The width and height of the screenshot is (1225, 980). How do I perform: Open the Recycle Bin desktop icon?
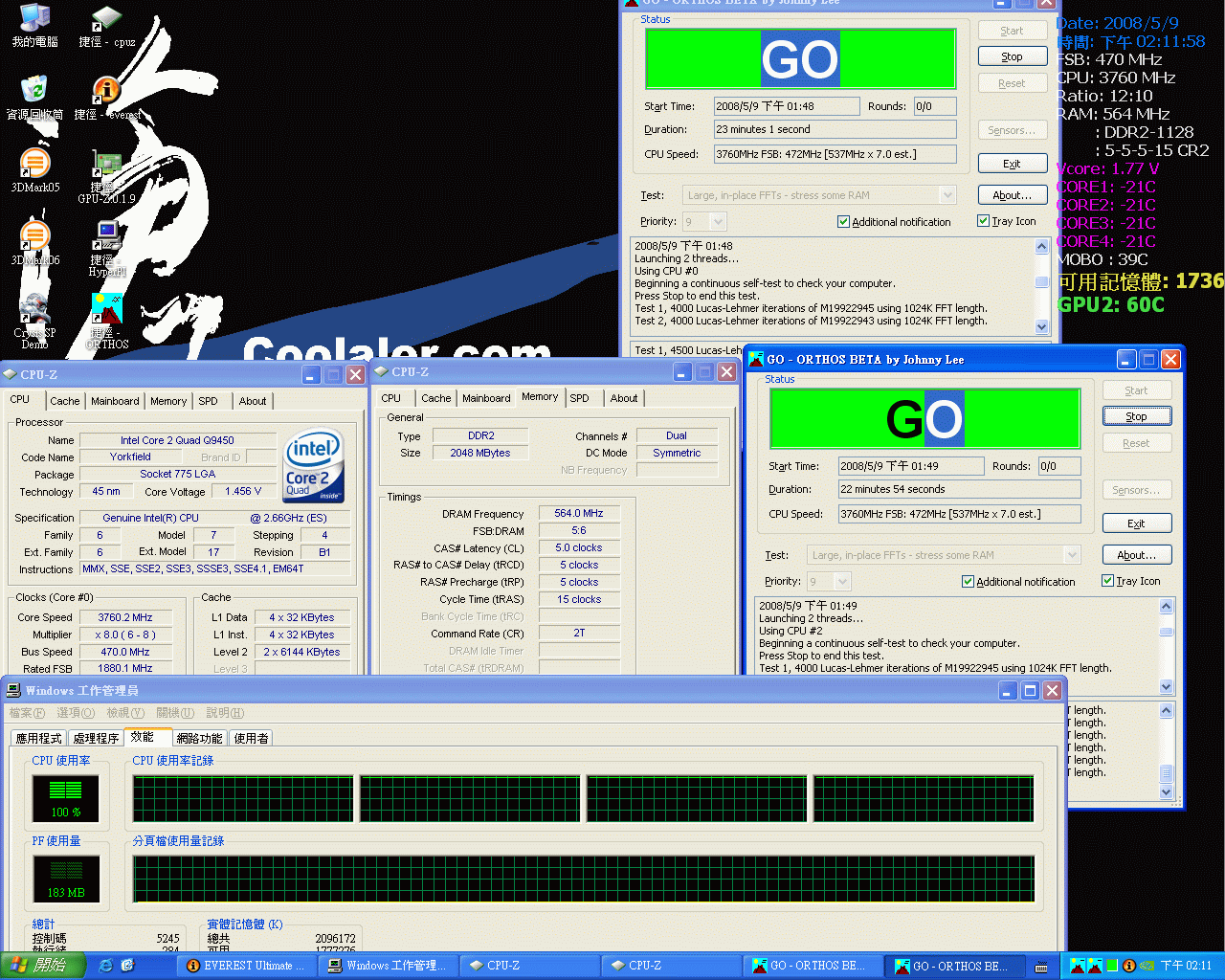34,98
